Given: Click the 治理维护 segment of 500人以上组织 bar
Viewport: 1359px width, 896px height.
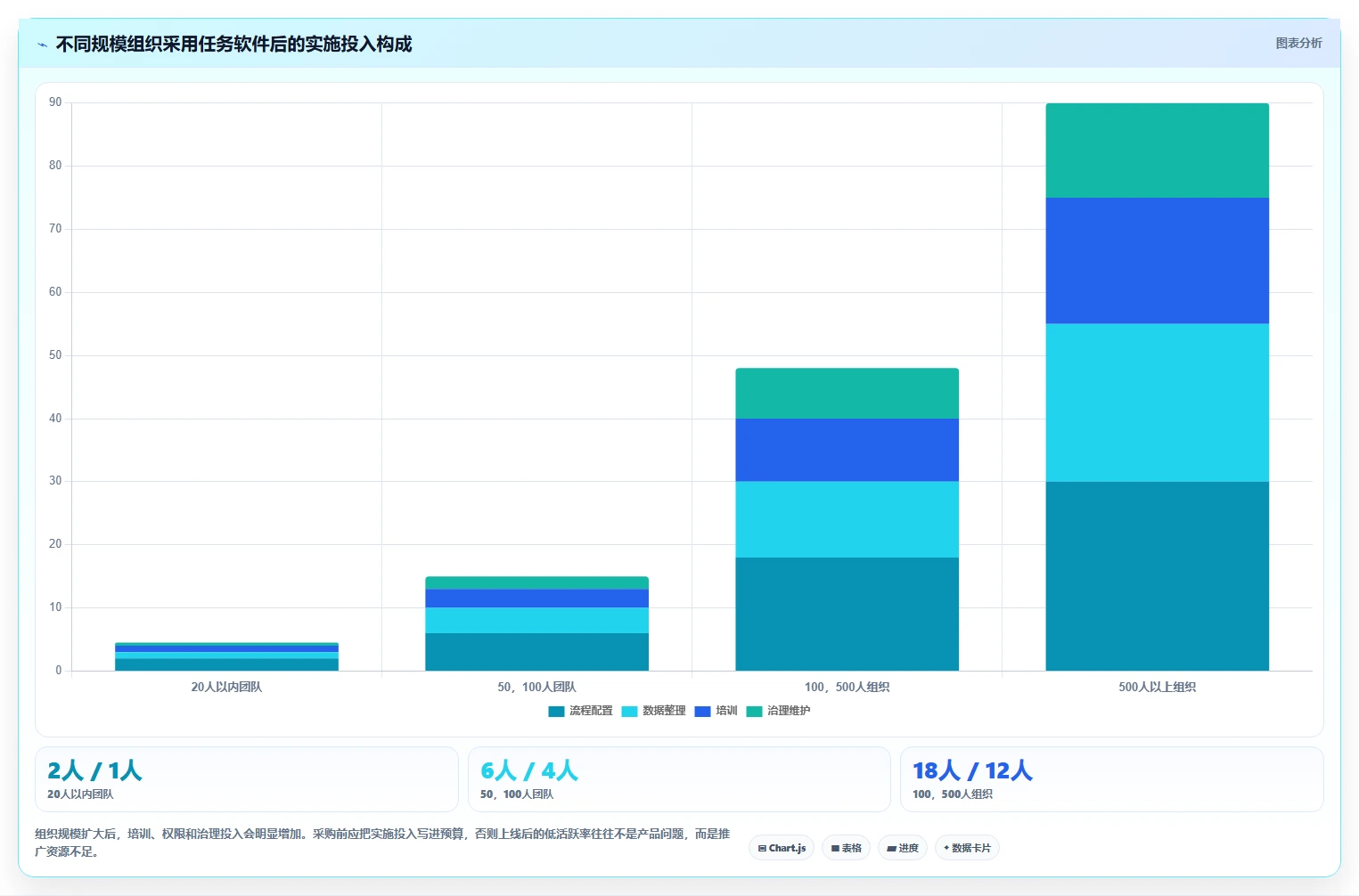Looking at the screenshot, I should [x=1157, y=151].
